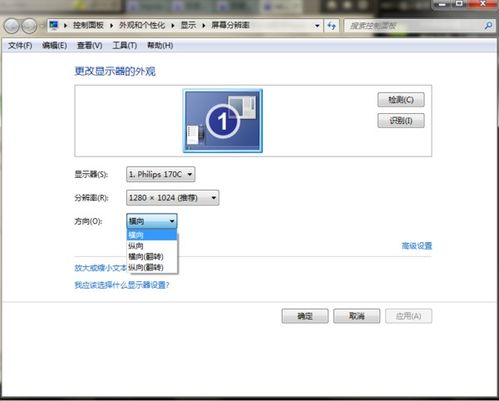The width and height of the screenshot is (499, 401).
Task: Click the search magnifier icon
Action: click(488, 26)
